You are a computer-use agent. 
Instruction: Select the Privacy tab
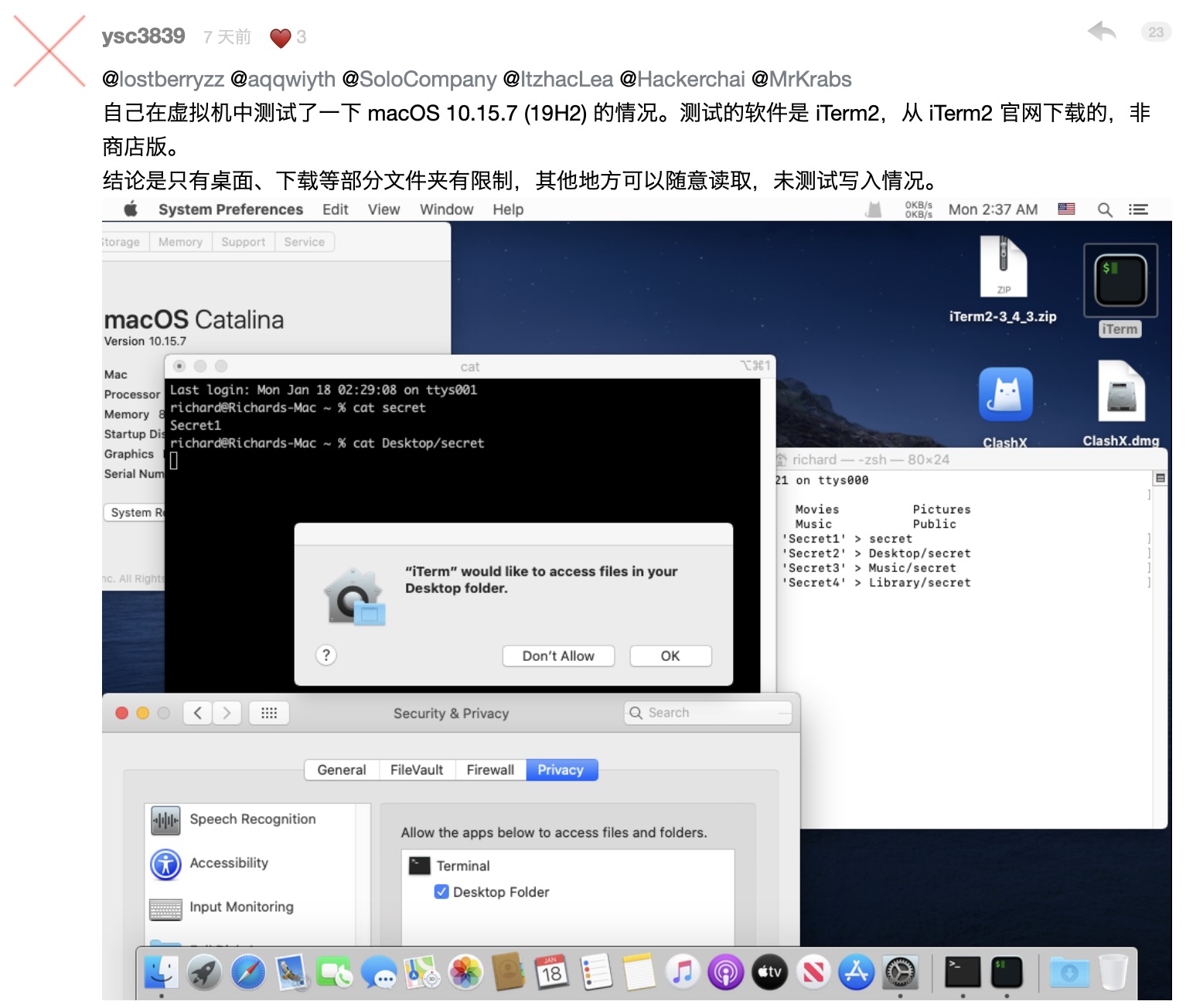[x=561, y=770]
